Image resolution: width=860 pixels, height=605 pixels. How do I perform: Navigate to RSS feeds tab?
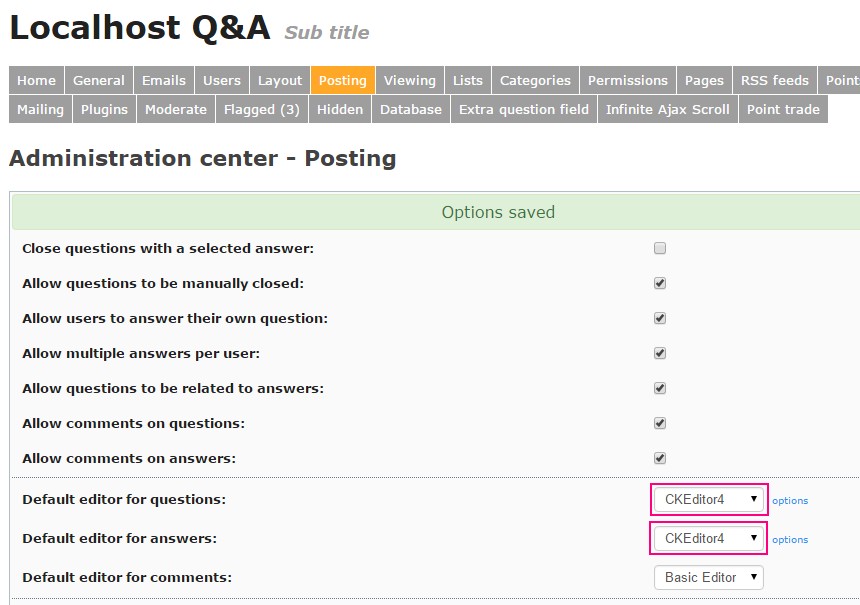[775, 81]
